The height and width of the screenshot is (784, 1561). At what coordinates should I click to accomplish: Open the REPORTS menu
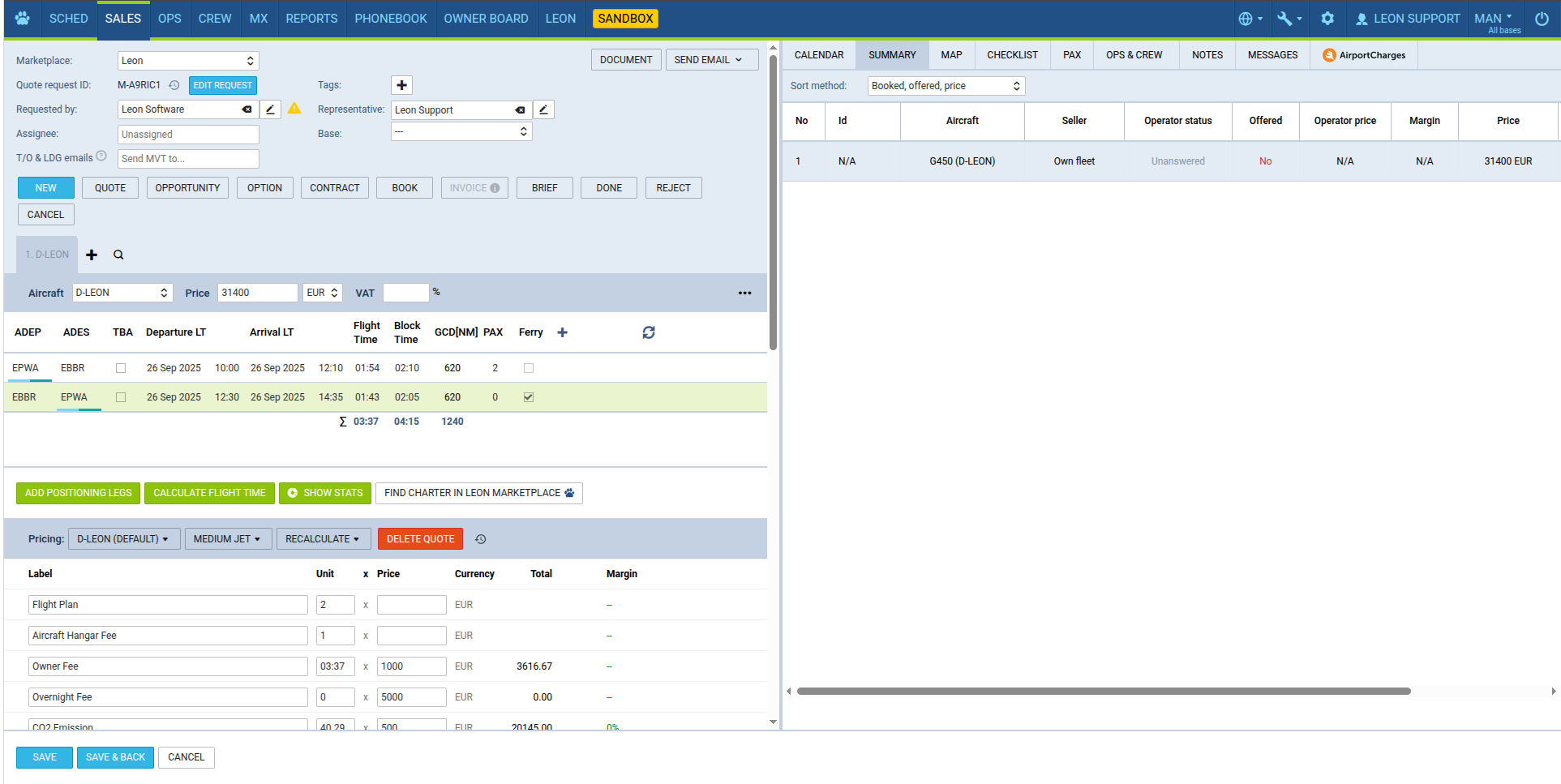(x=311, y=18)
